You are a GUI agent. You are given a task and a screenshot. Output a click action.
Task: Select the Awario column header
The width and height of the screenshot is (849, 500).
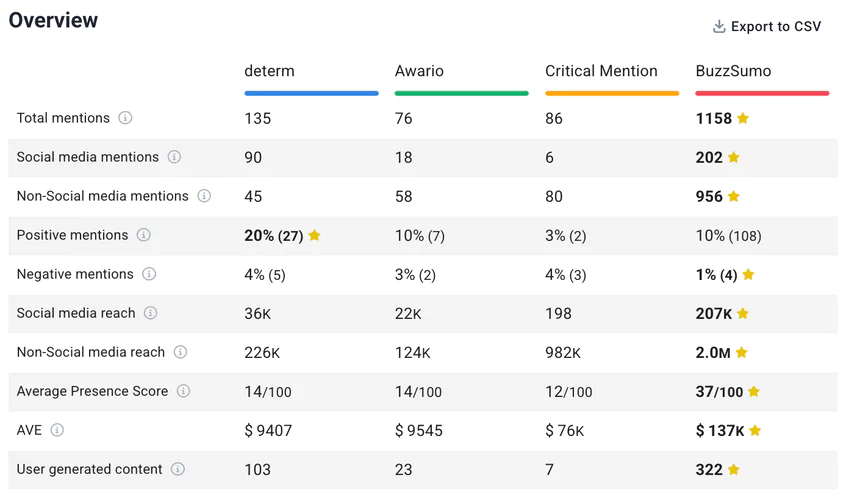coord(419,71)
